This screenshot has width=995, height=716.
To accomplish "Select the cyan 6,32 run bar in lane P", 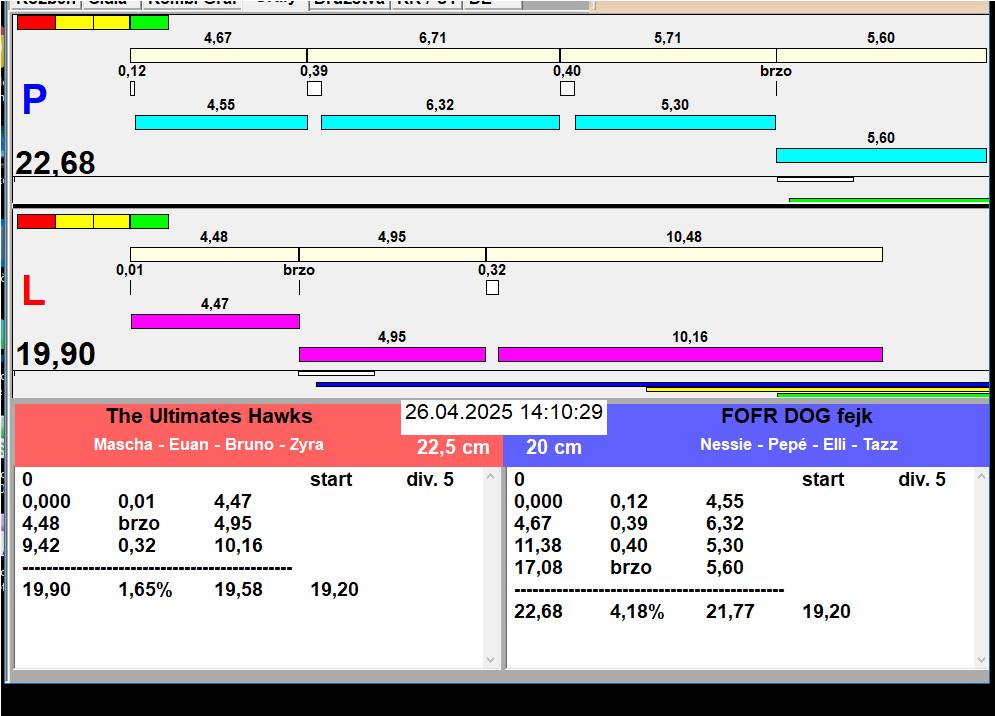I will click(x=440, y=122).
